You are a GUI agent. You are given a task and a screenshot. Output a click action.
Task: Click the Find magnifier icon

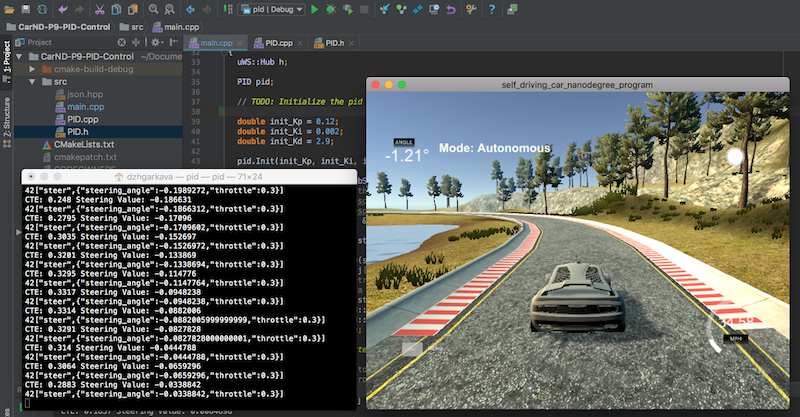click(153, 9)
